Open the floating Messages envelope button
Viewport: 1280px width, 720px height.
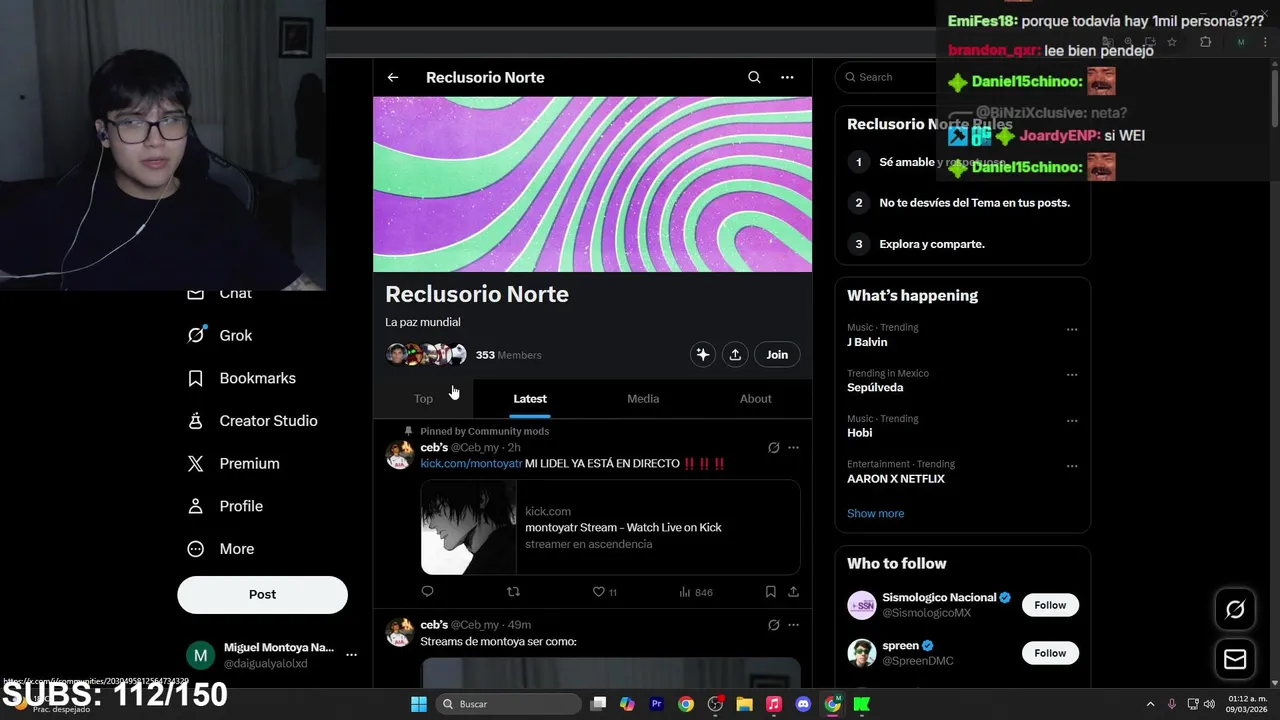click(1235, 660)
